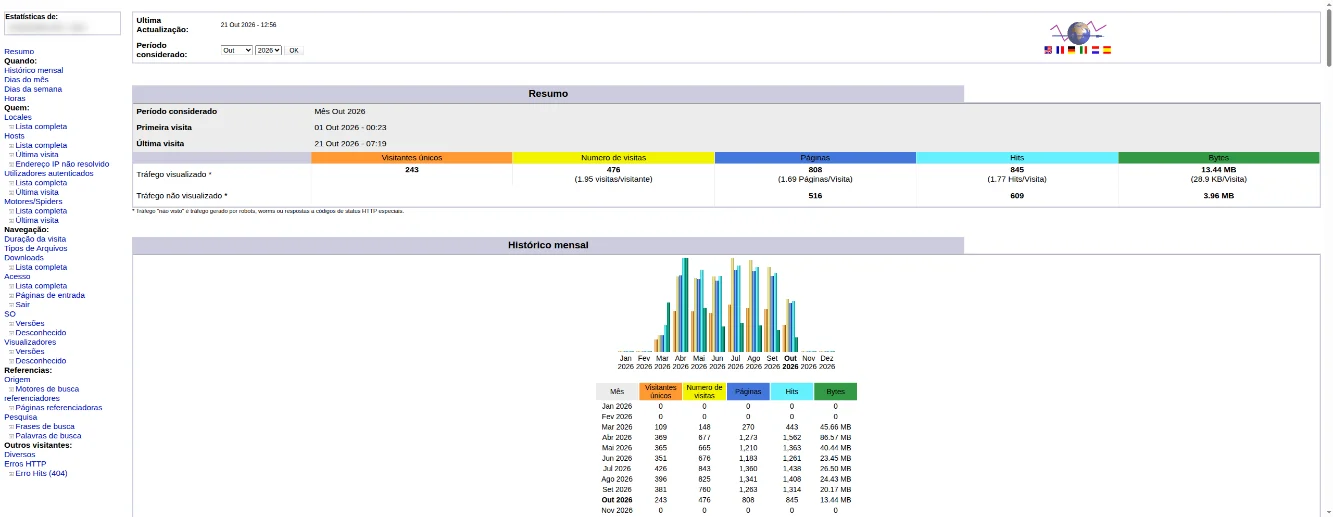Open Utilizadores autenticados sidebar link
The height and width of the screenshot is (517, 1333).
(x=49, y=173)
